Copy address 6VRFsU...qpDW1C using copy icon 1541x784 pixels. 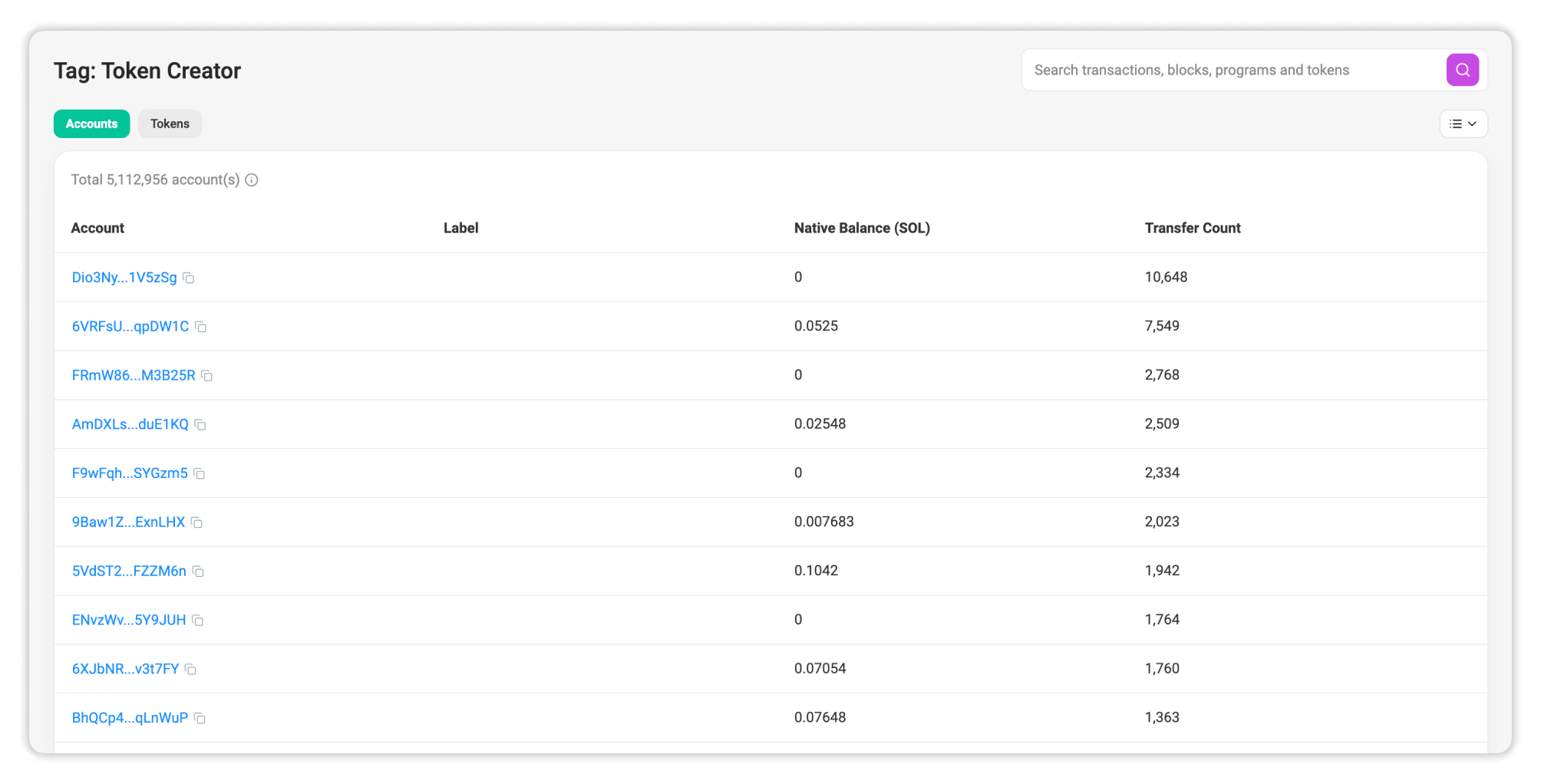(x=201, y=327)
